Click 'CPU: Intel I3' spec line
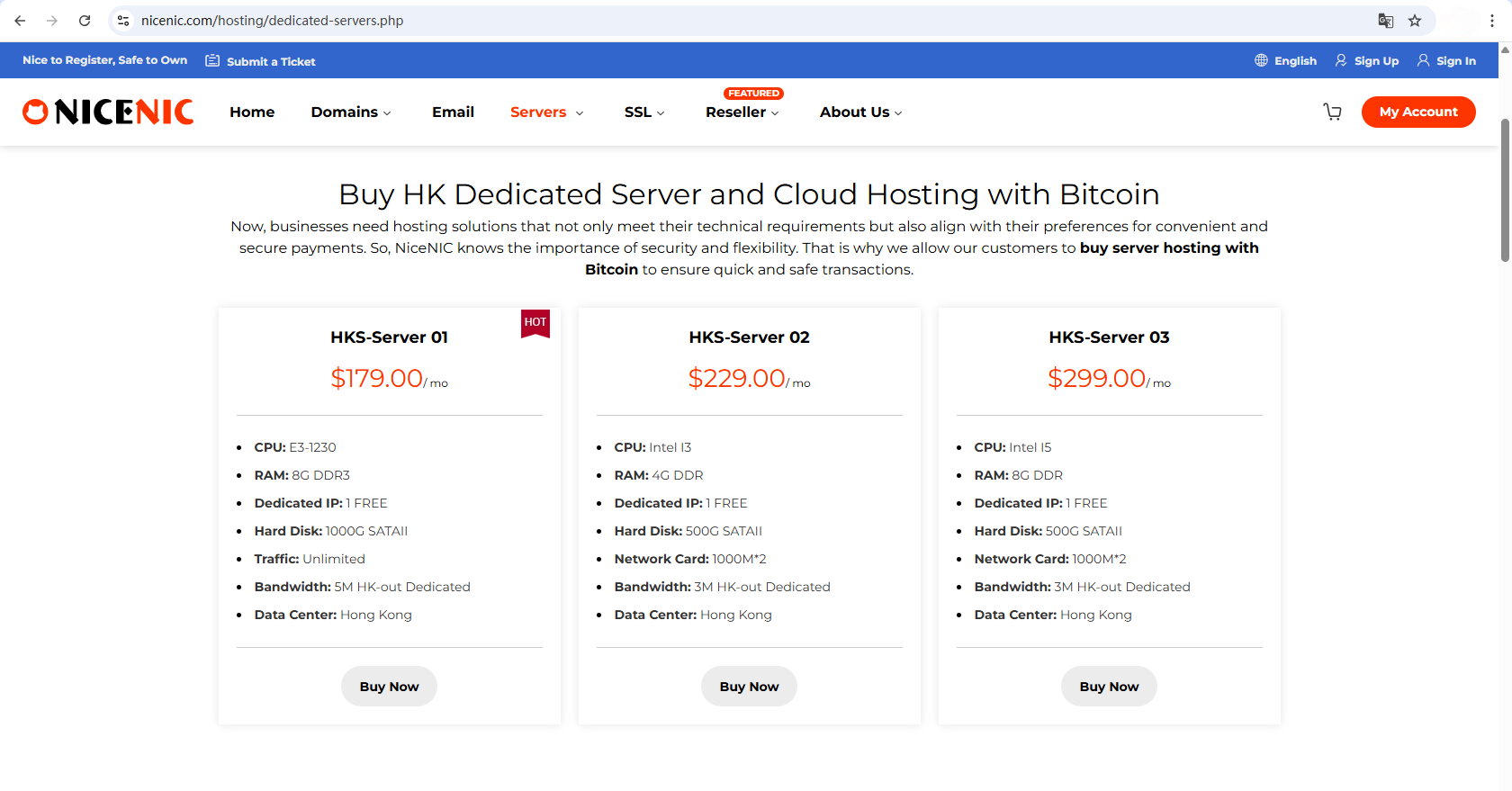 pyautogui.click(x=652, y=447)
